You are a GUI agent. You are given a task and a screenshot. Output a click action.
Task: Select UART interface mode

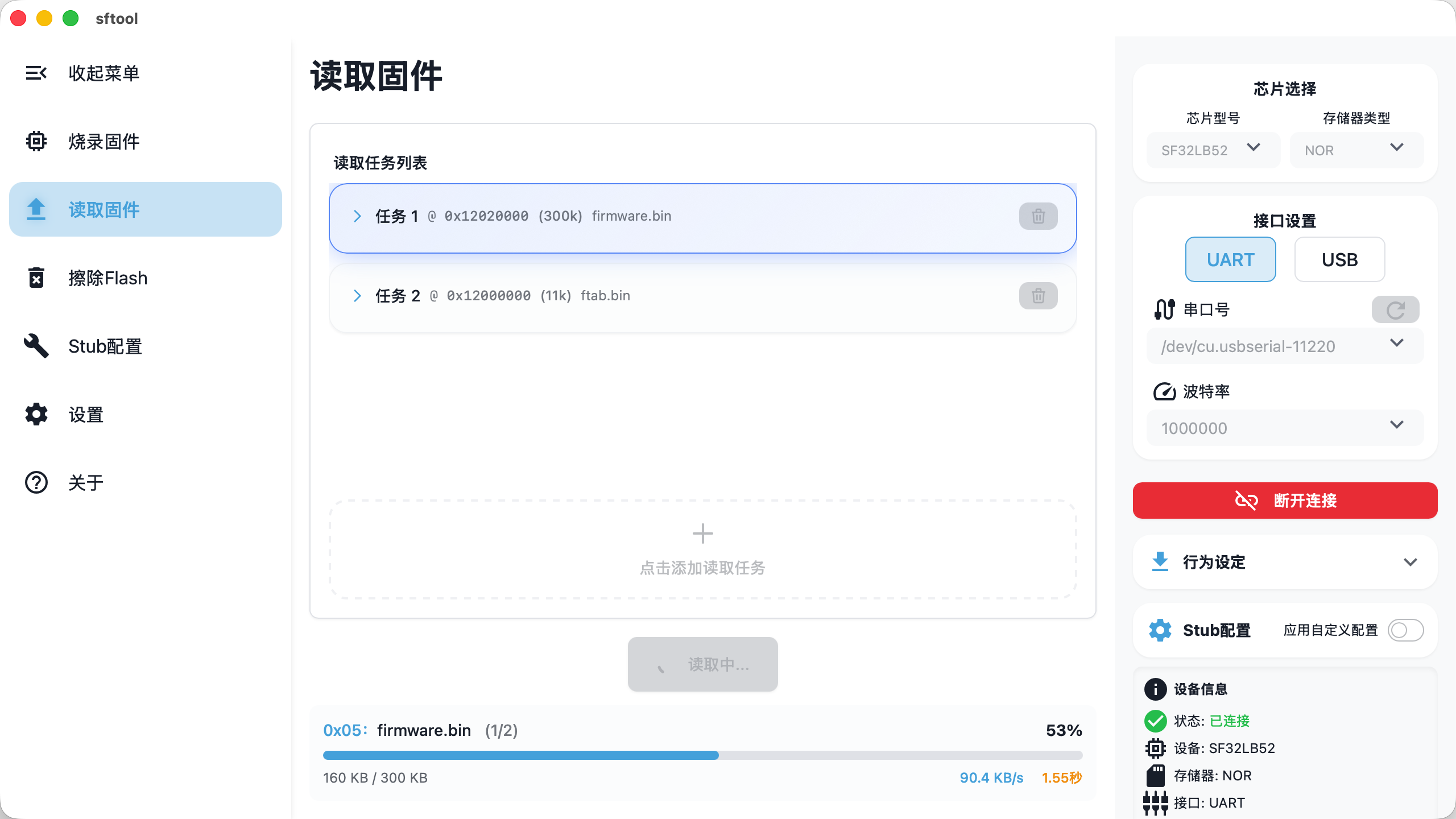[x=1230, y=259]
